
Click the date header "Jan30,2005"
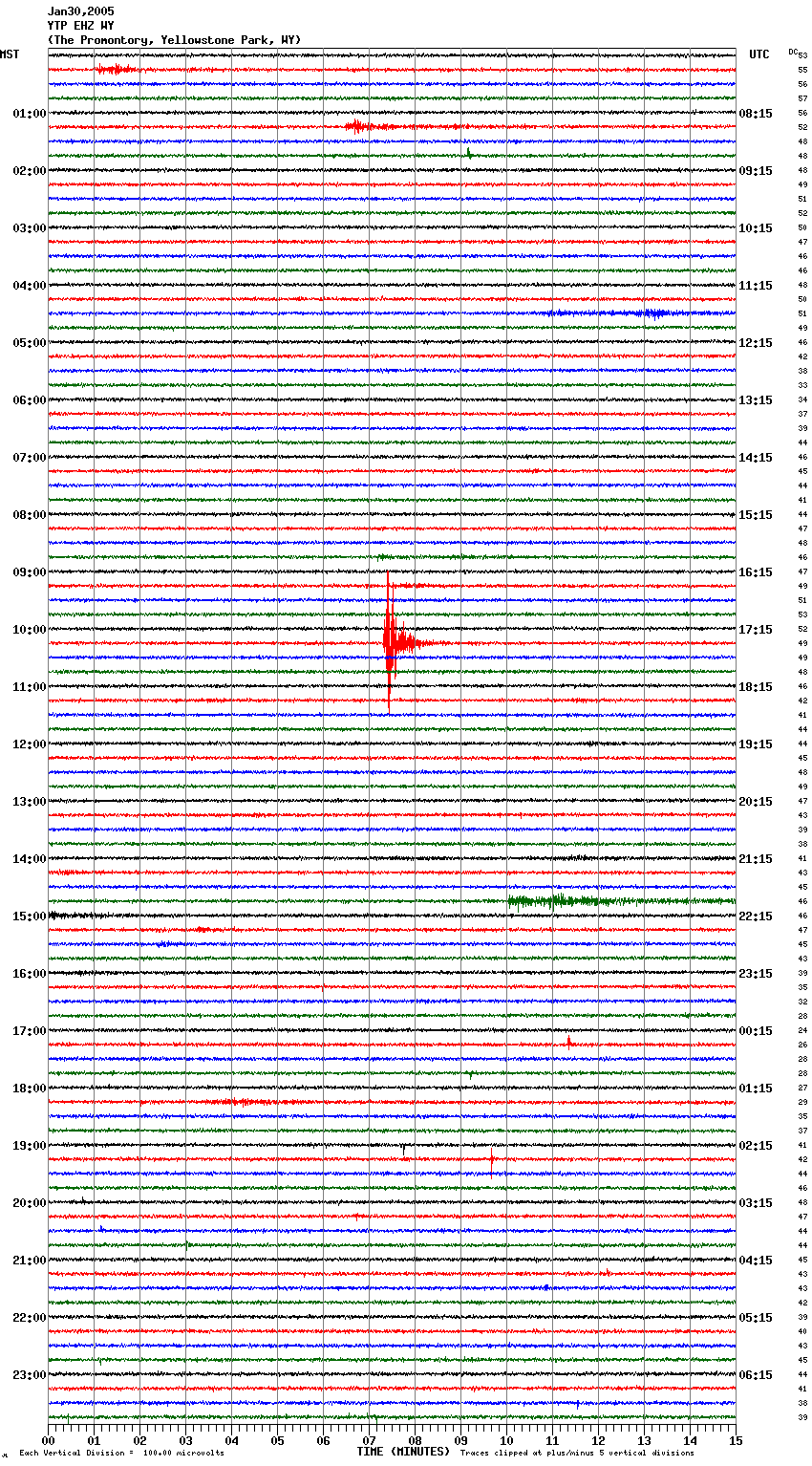tap(80, 11)
